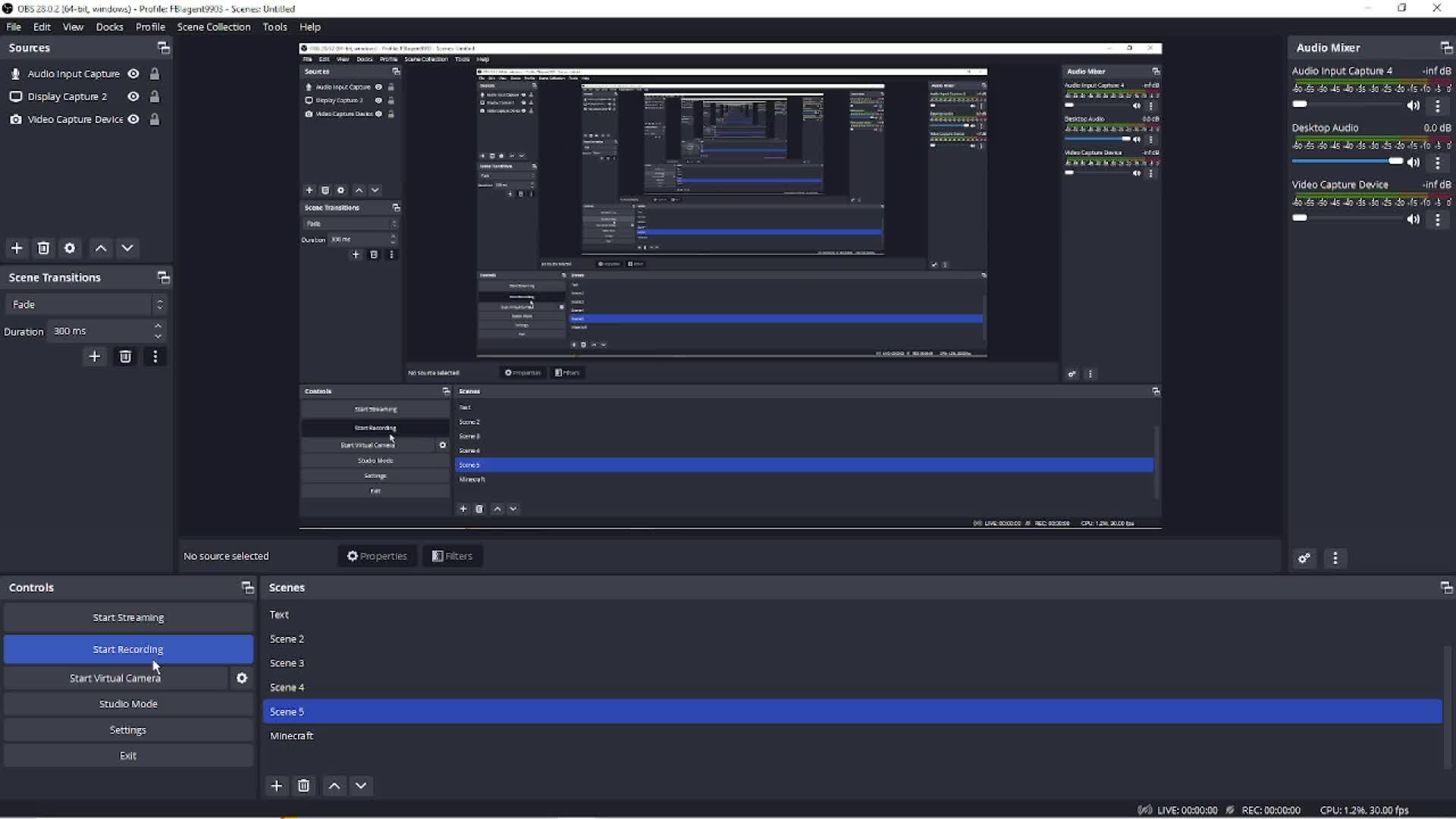Increase transition duration with up arrow

click(158, 326)
